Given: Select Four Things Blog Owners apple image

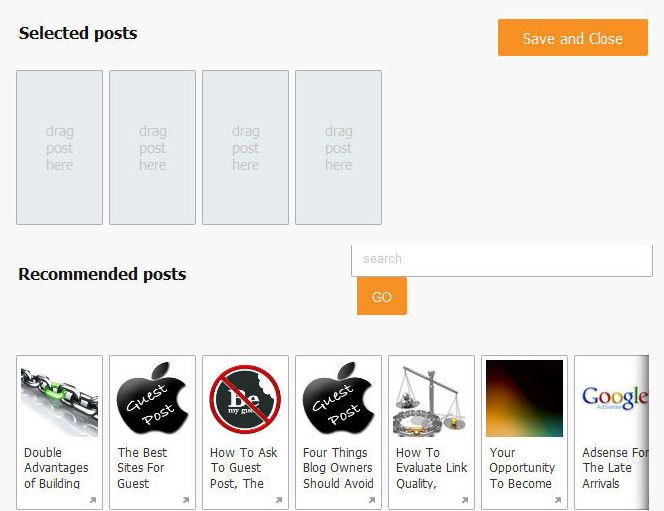Looking at the screenshot, I should click(x=338, y=398).
